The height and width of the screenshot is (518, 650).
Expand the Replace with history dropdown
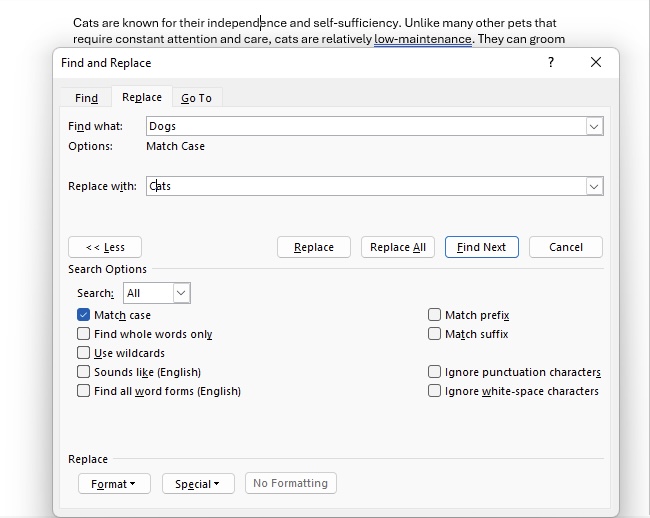pyautogui.click(x=594, y=186)
